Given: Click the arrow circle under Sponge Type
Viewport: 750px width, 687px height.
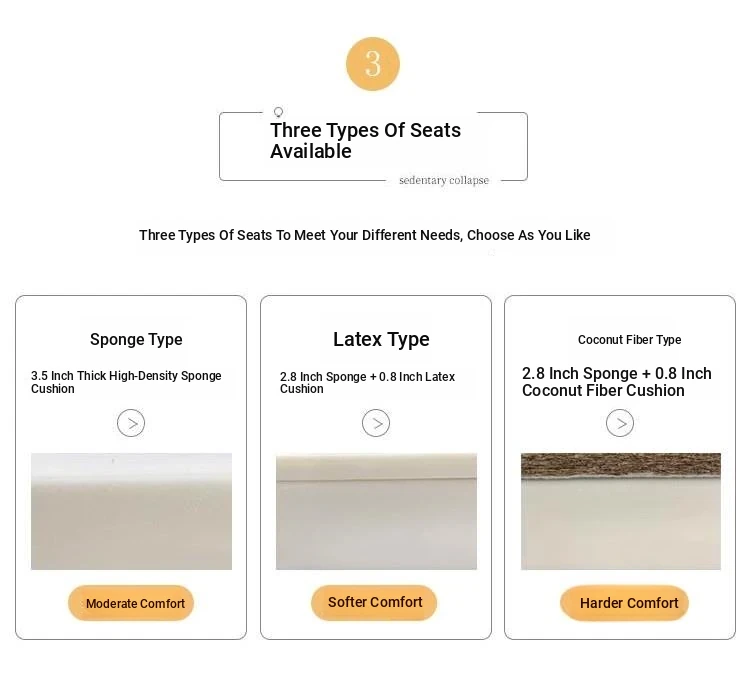Looking at the screenshot, I should 131,423.
